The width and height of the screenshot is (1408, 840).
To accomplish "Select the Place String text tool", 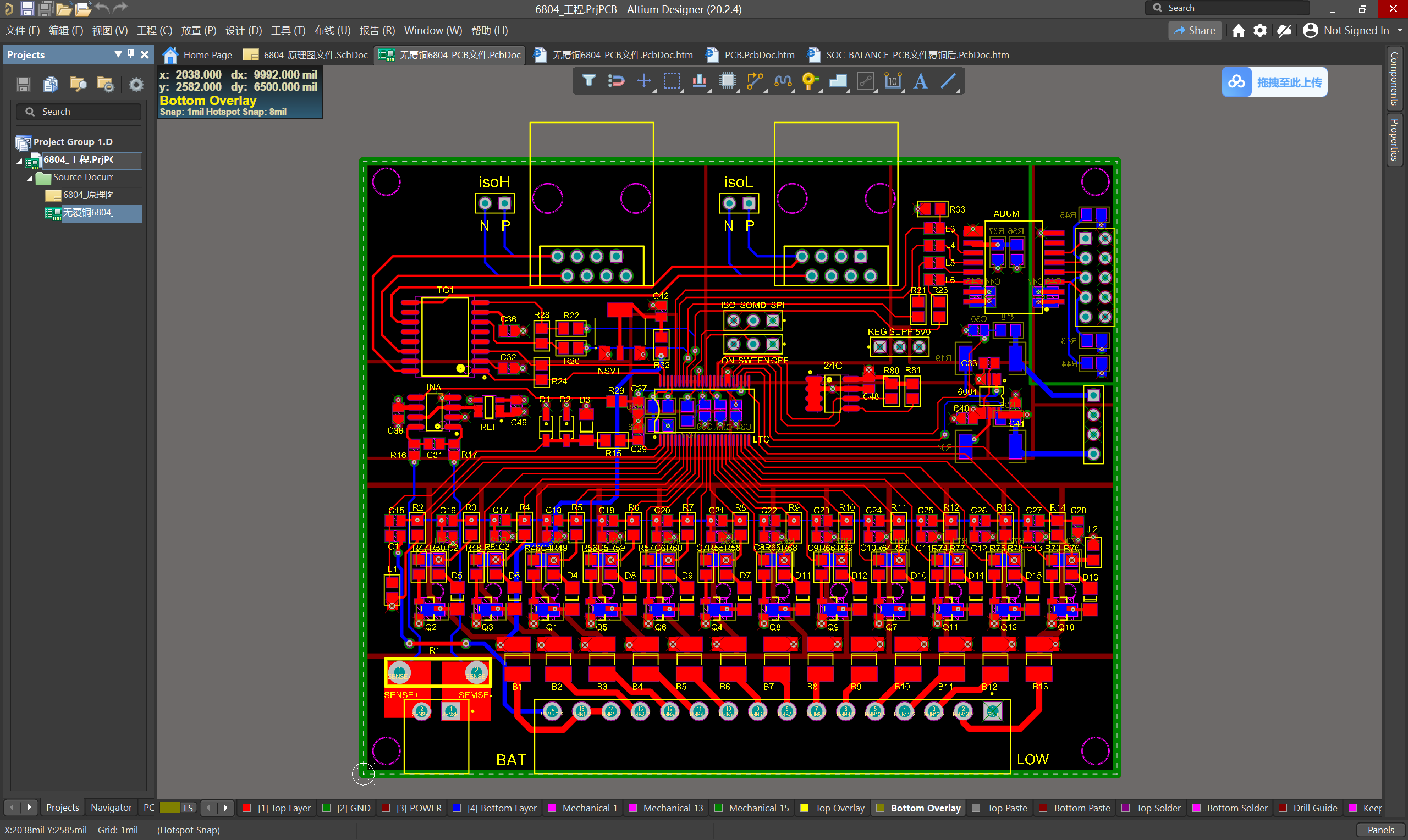I will [921, 81].
